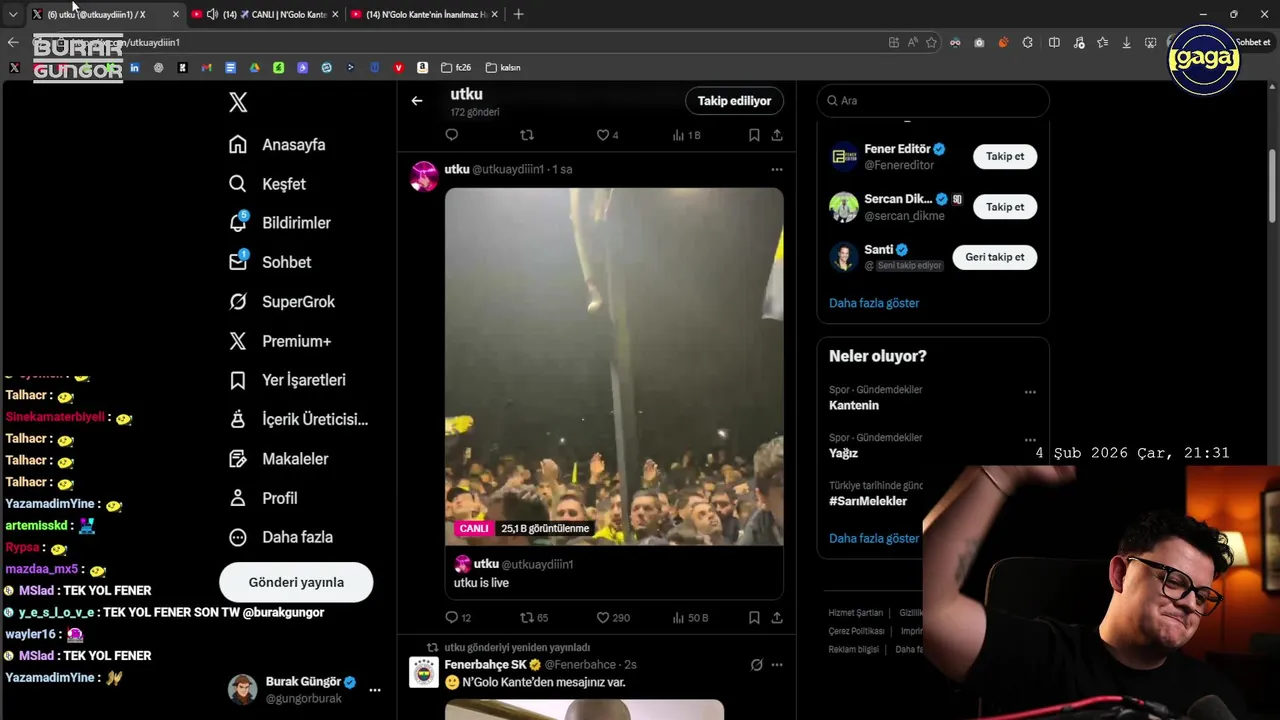Screen dimensions: 1280x720
Task: Click Geri takip et for Santi
Action: [x=995, y=257]
